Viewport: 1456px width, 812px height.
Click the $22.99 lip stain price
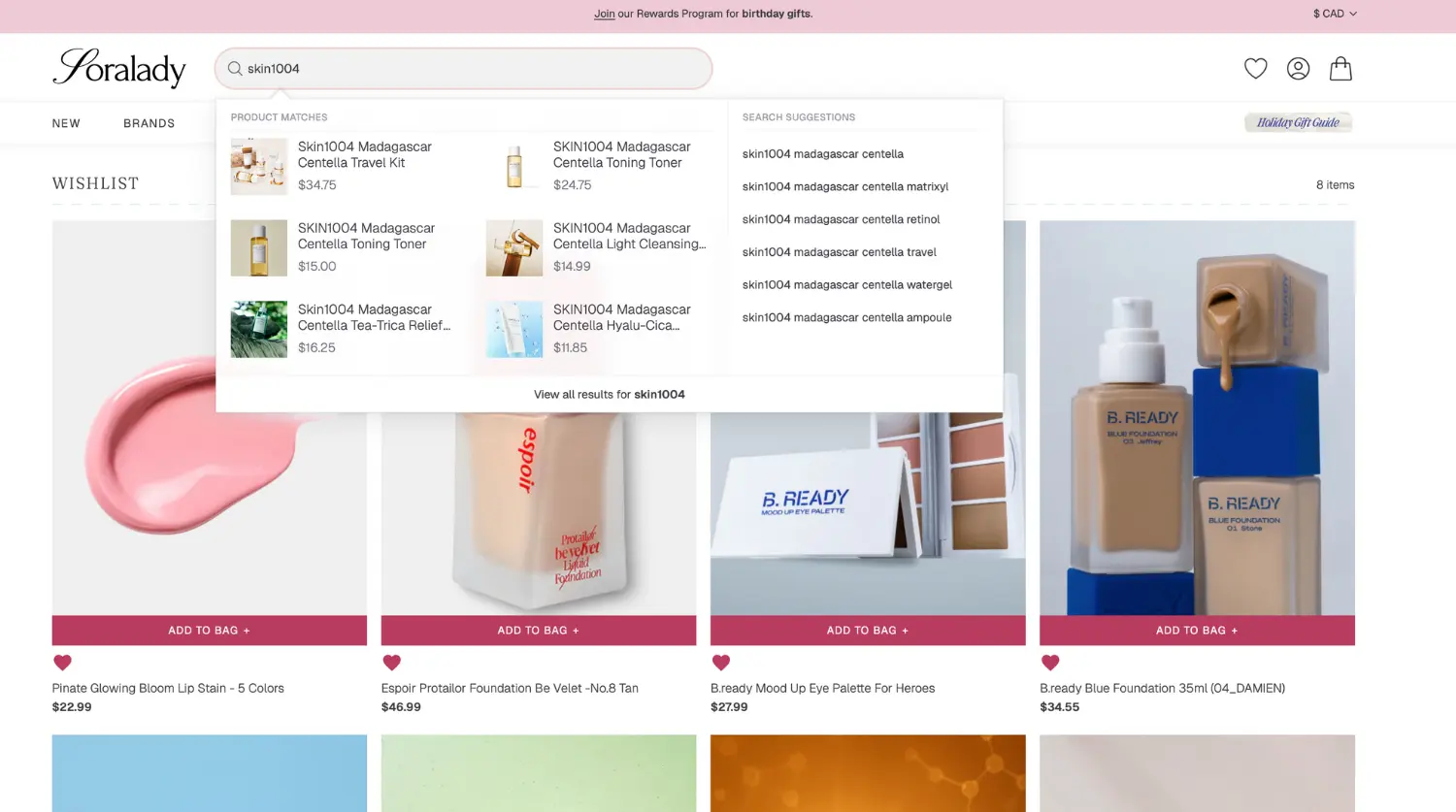point(72,707)
